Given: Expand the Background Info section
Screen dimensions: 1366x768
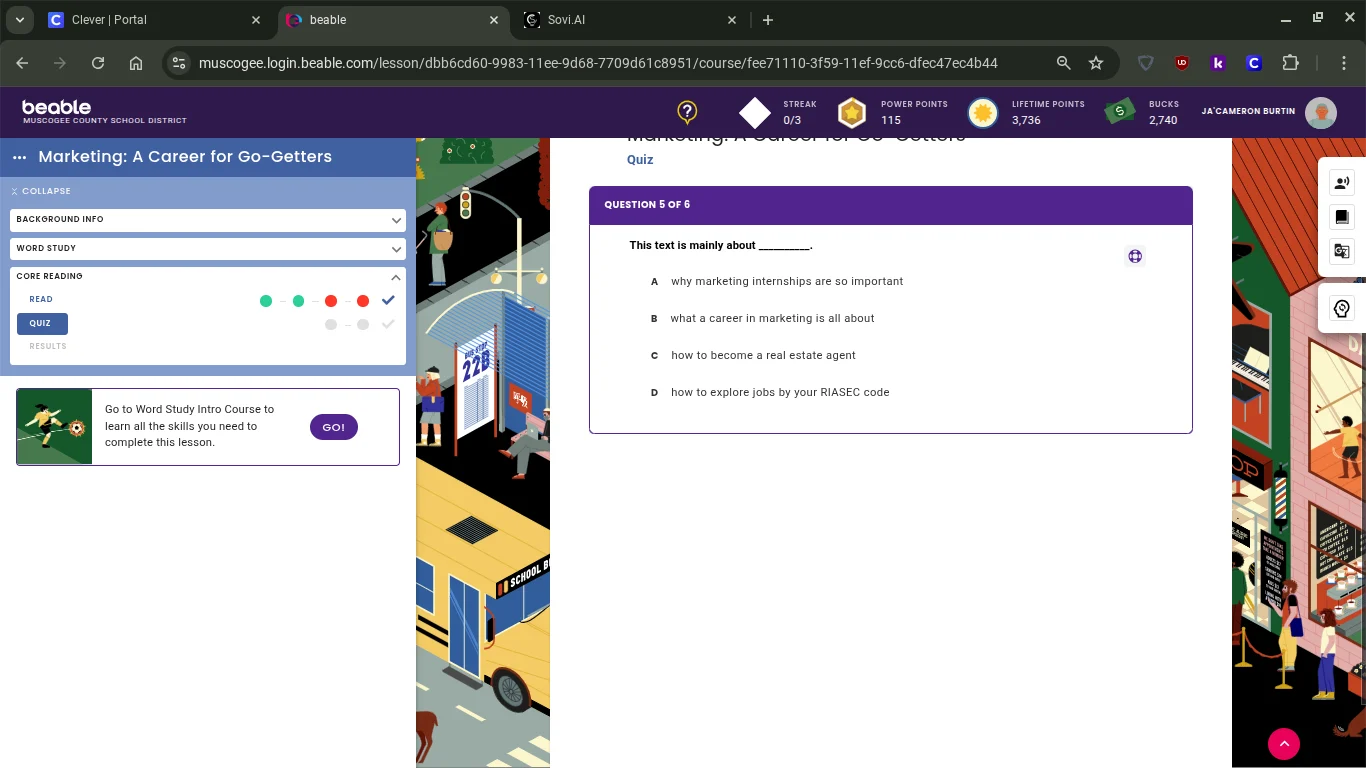Looking at the screenshot, I should [x=208, y=220].
